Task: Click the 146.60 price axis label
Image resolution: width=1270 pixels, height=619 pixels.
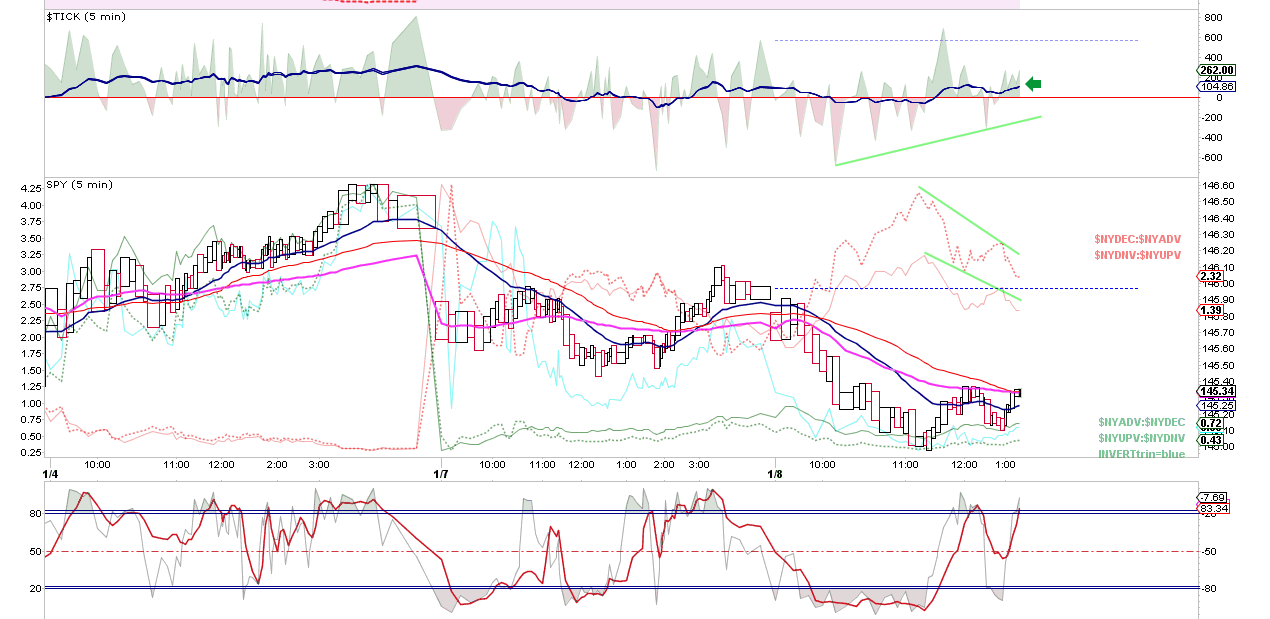Action: coord(1217,186)
